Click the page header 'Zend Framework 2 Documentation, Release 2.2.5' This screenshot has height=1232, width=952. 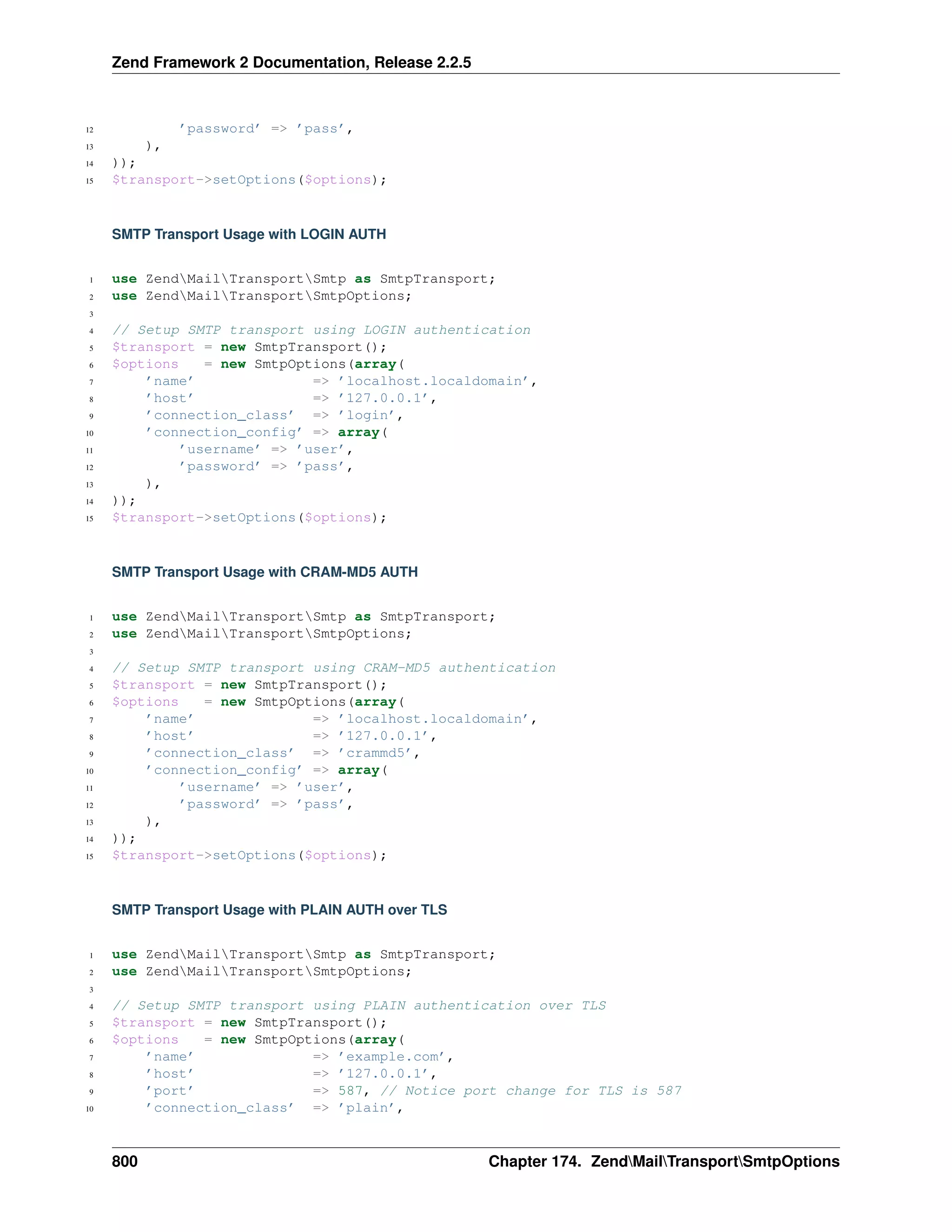pos(291,62)
